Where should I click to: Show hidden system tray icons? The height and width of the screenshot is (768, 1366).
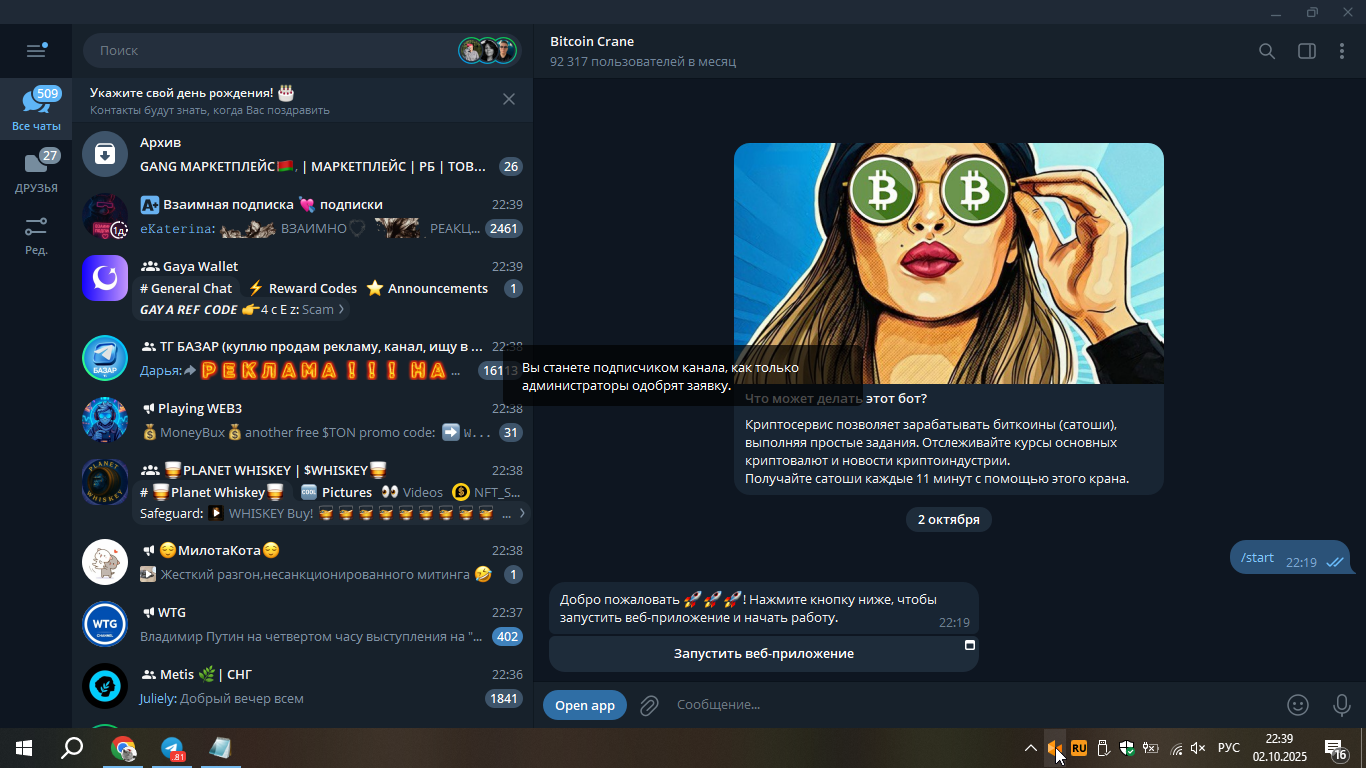[1031, 748]
